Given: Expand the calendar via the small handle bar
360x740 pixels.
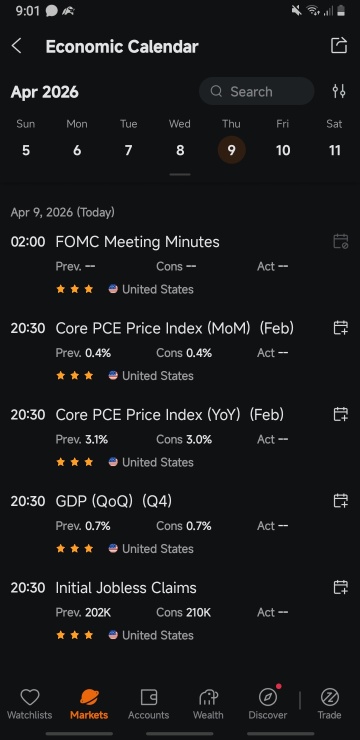Looking at the screenshot, I should [180, 174].
